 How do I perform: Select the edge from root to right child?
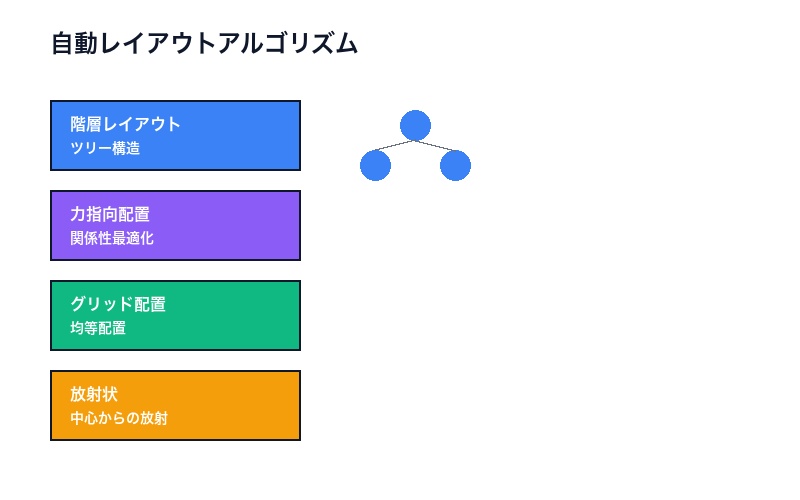click(x=433, y=145)
